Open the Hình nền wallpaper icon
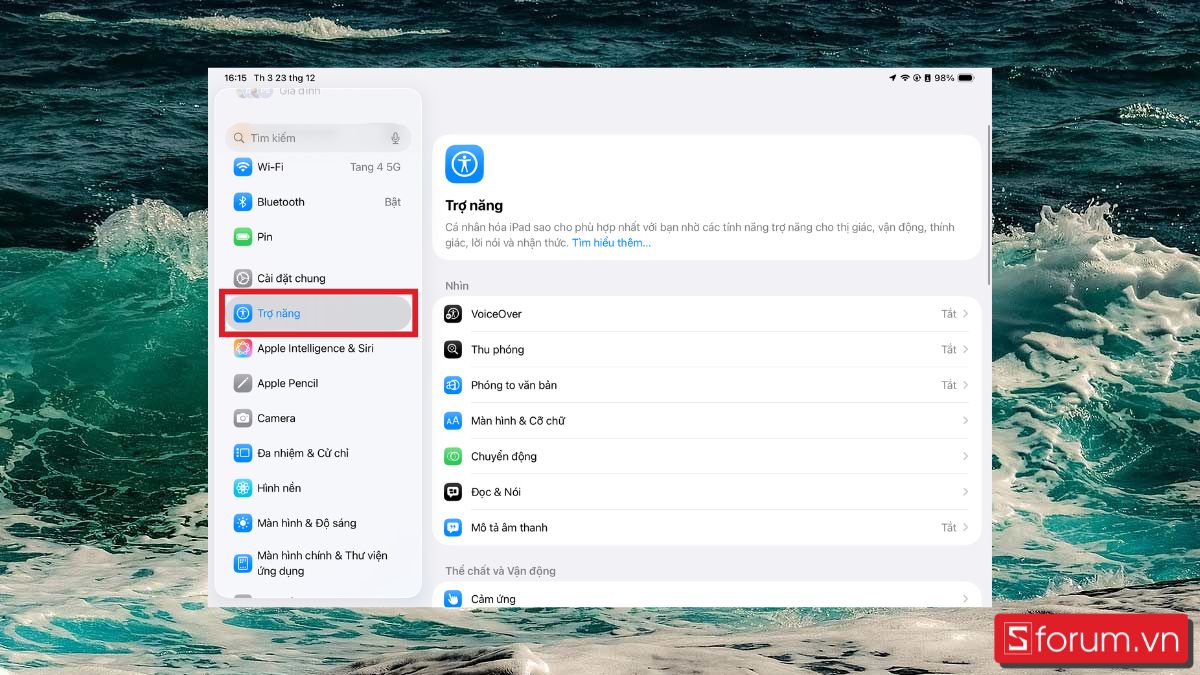Image resolution: width=1200 pixels, height=675 pixels. coord(243,488)
